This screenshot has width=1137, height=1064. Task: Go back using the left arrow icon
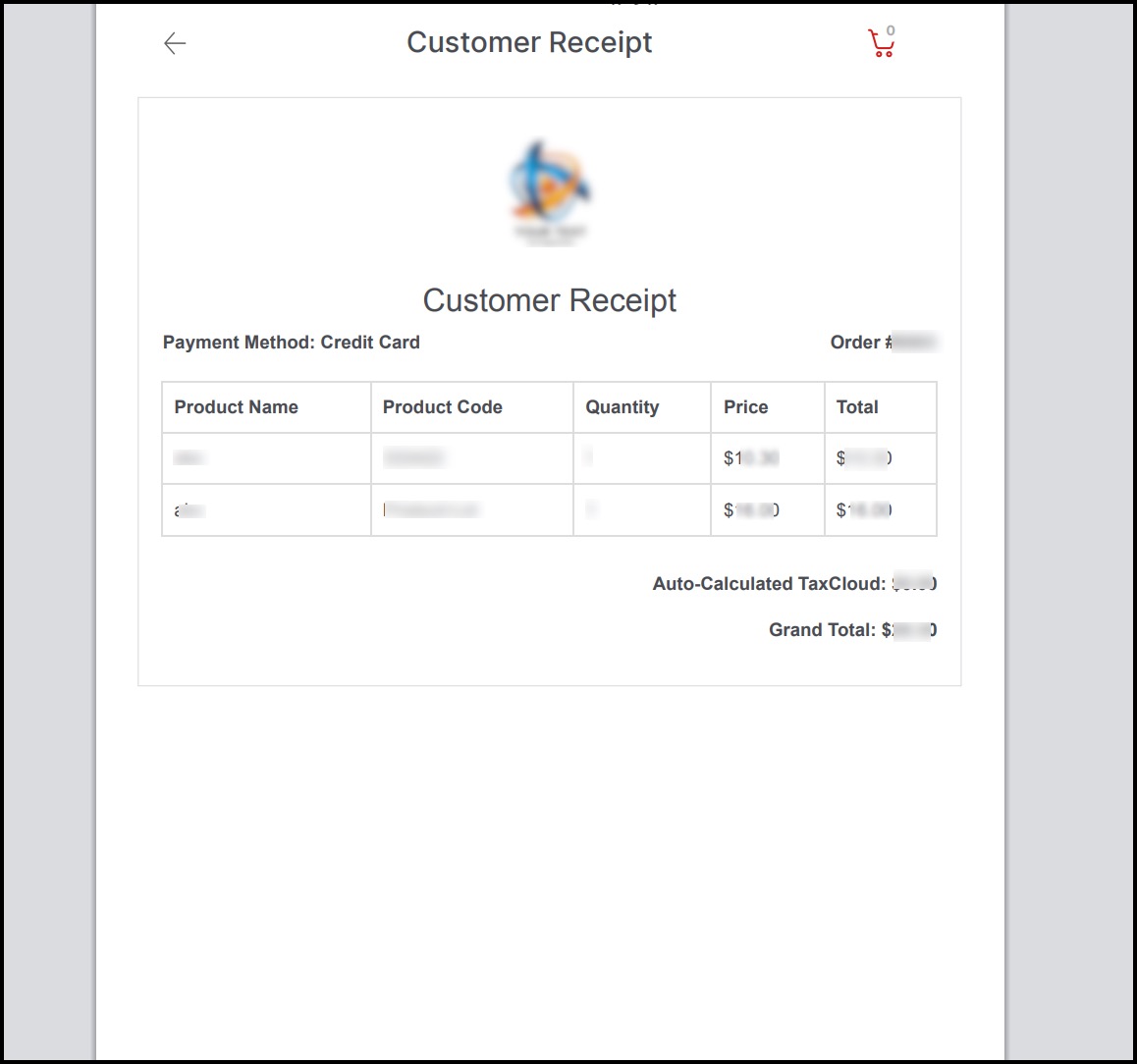coord(175,43)
